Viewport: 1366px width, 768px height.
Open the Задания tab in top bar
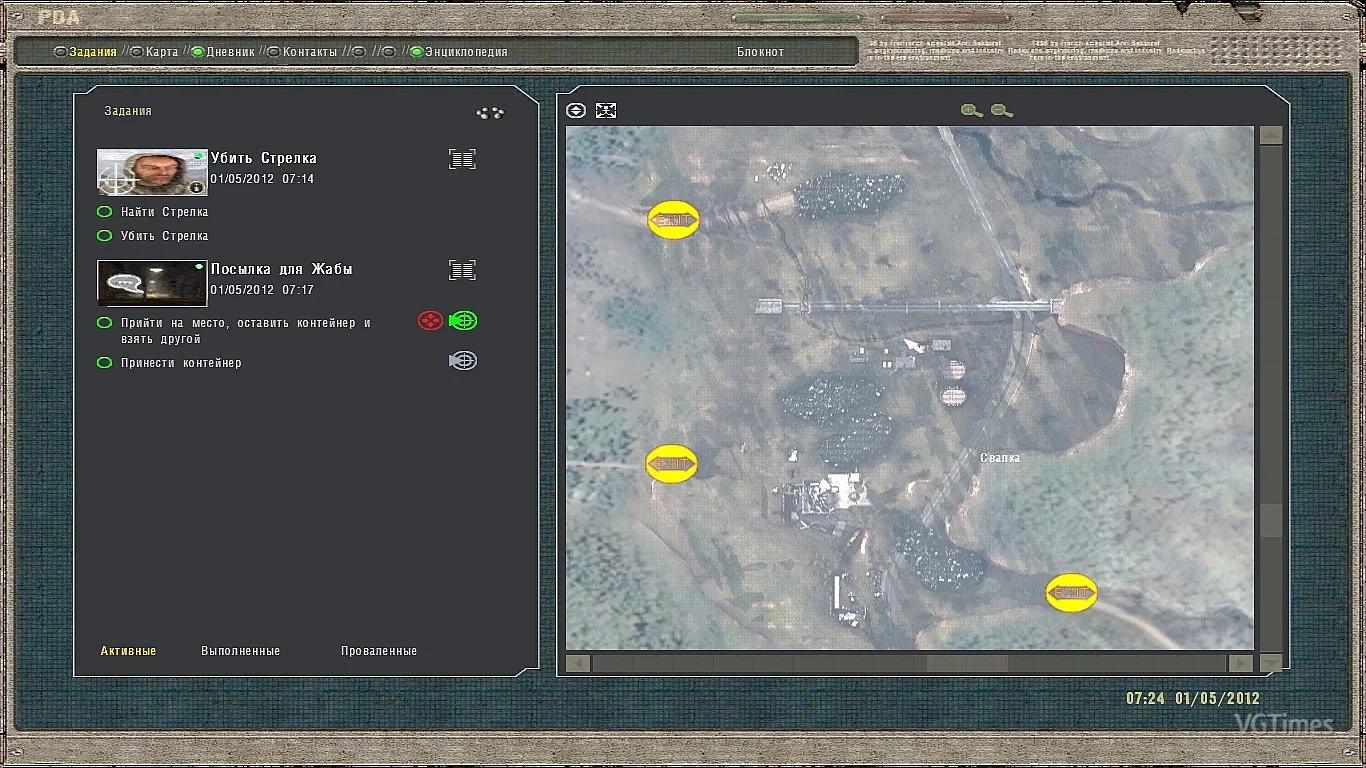coord(93,52)
